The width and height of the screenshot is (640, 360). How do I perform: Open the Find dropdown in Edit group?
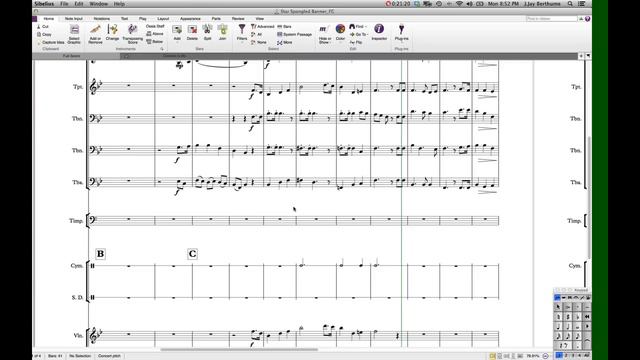[358, 27]
